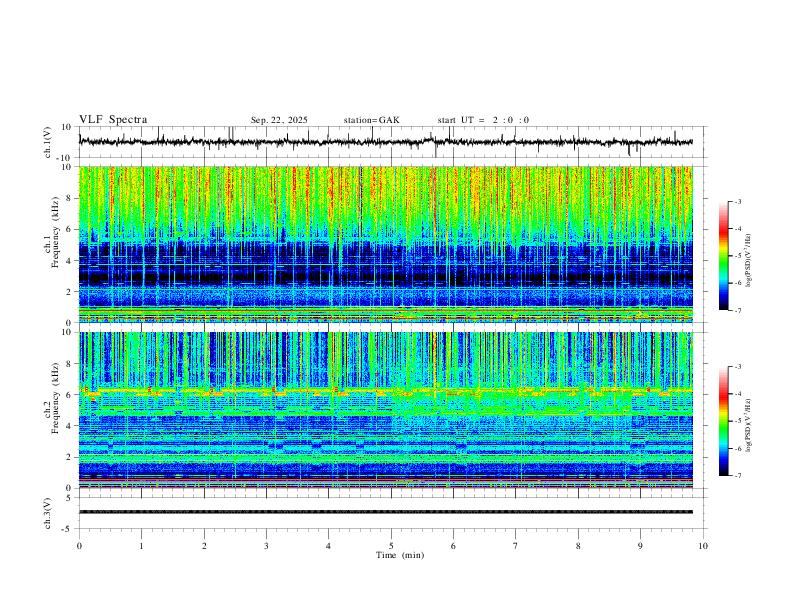Click the ch.2 "Frequency (kHz)" axis label
Image resolution: width=792 pixels, height=612 pixels.
pyautogui.click(x=55, y=398)
